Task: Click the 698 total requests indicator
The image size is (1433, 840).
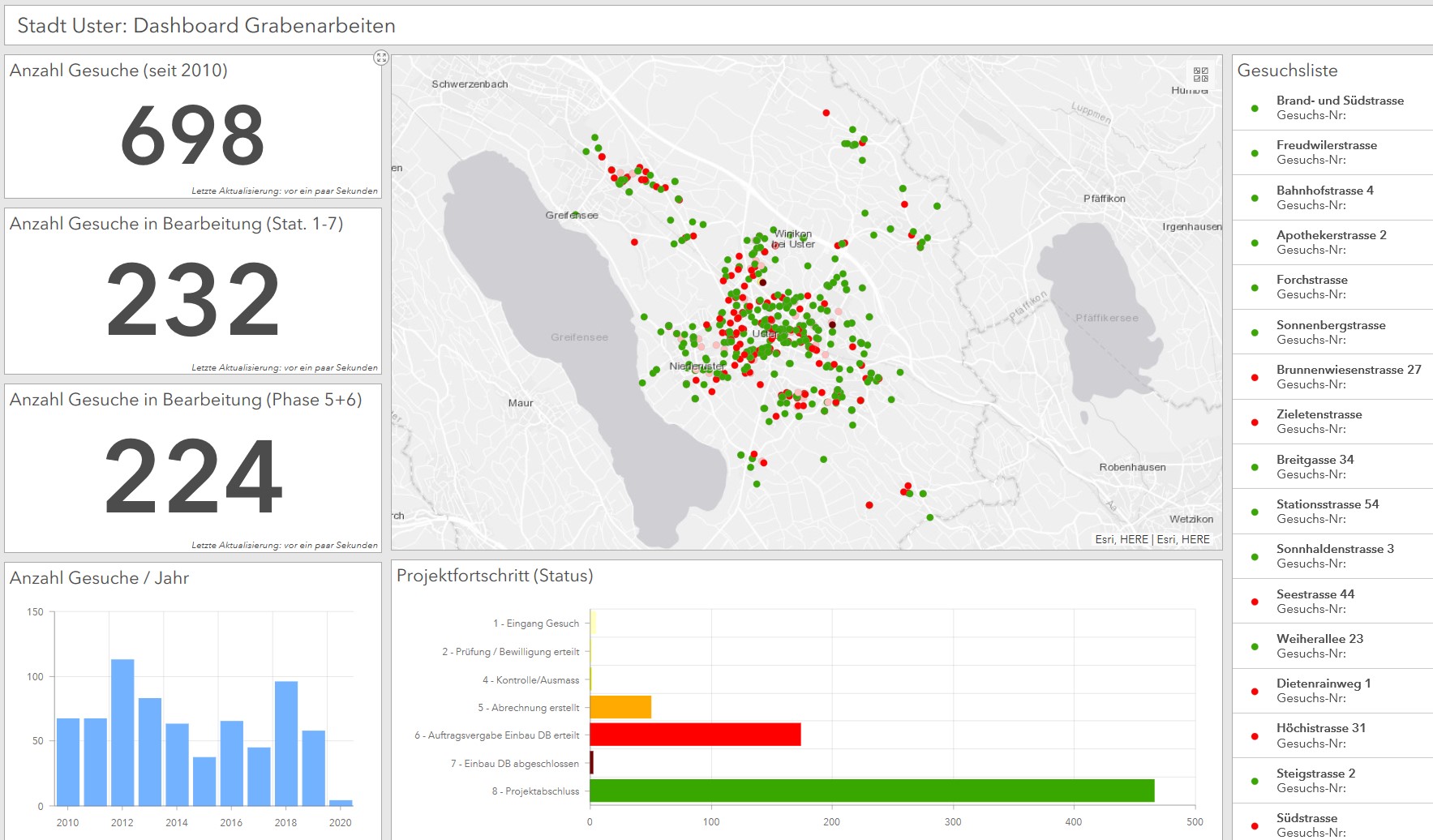Action: [193, 135]
